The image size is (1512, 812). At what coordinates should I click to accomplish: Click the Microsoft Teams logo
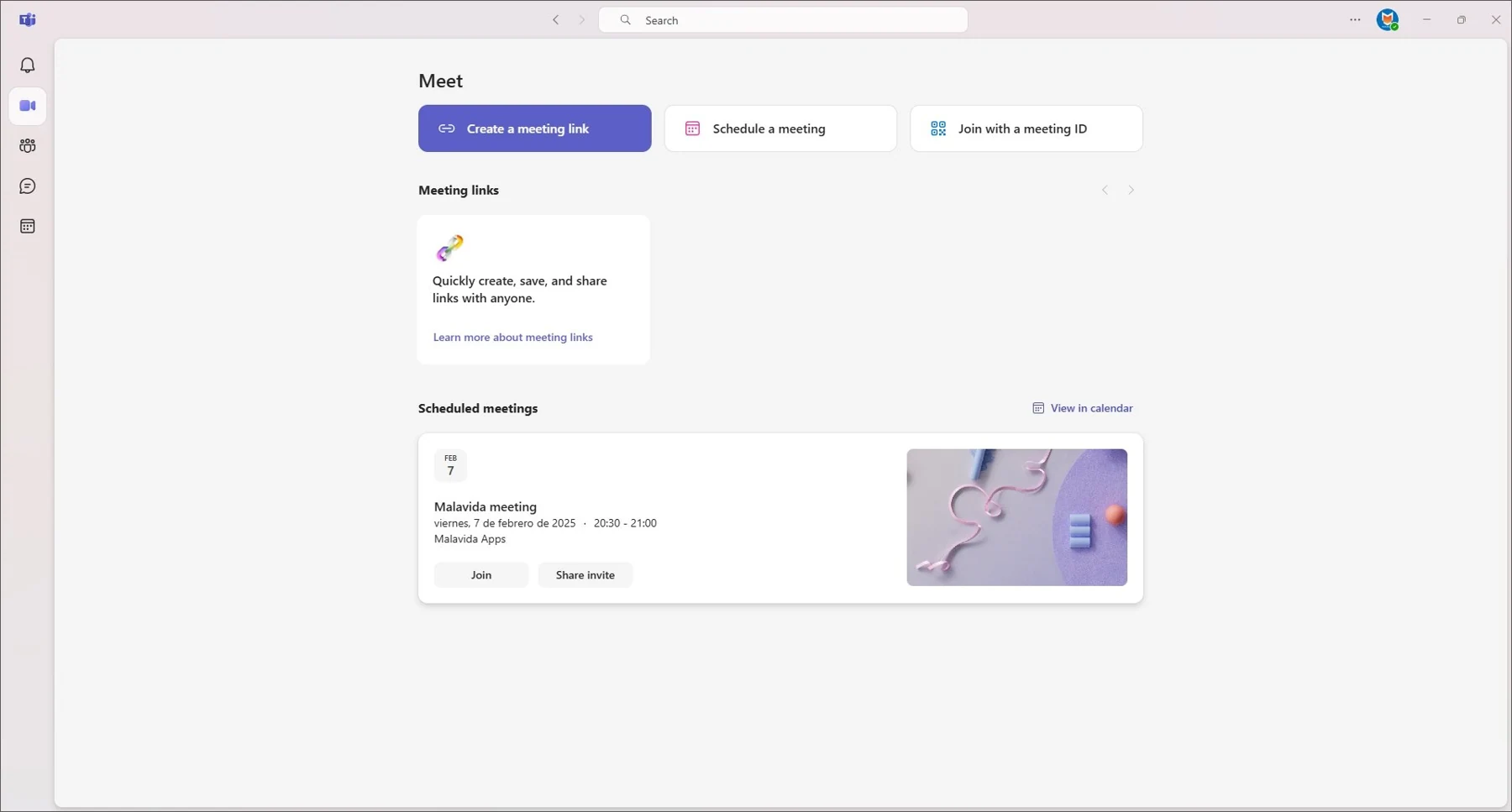coord(28,20)
